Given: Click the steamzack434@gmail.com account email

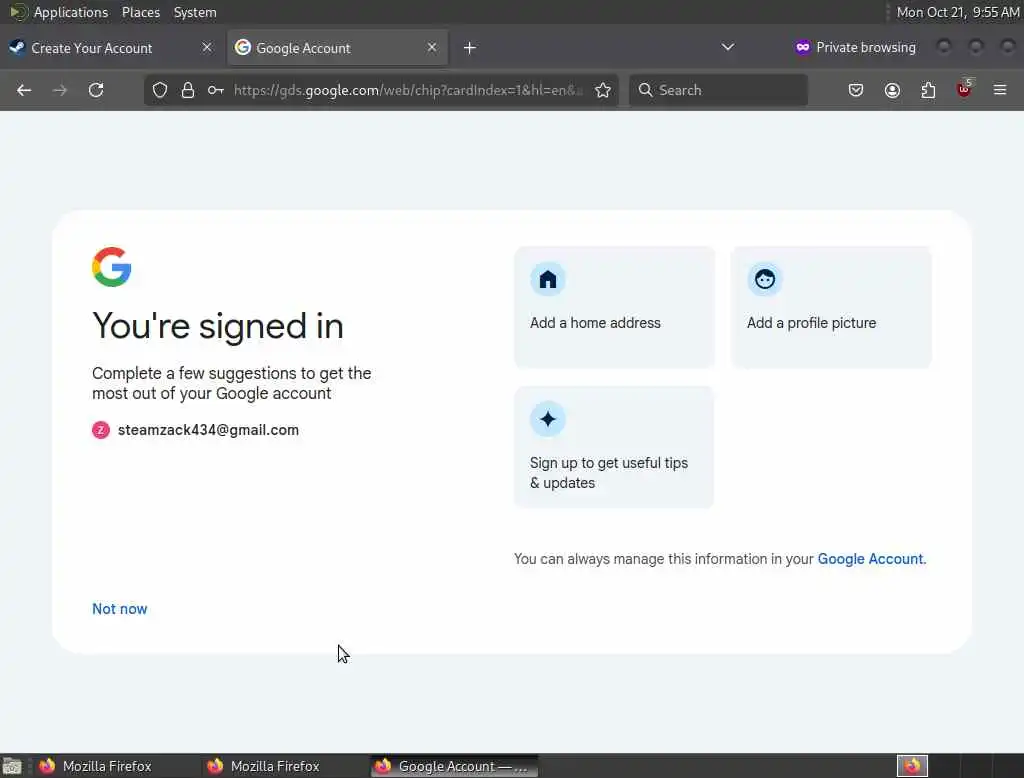Looking at the screenshot, I should click(208, 430).
